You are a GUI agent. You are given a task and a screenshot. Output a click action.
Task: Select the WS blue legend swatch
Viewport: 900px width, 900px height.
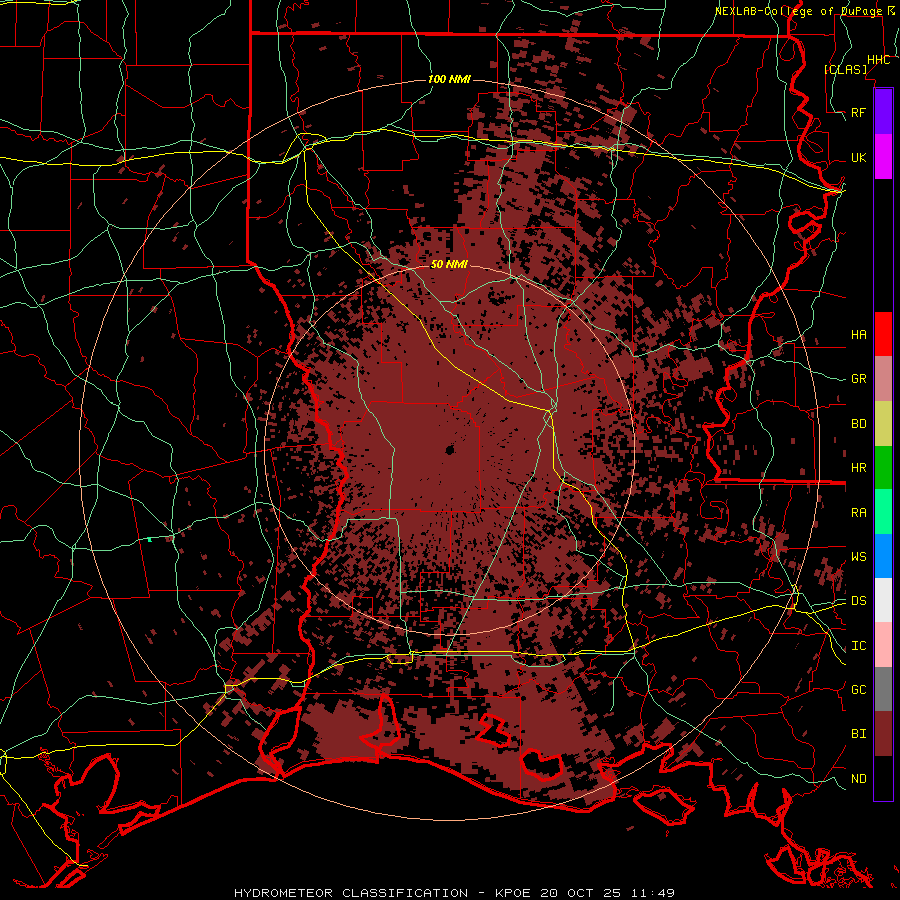click(883, 556)
